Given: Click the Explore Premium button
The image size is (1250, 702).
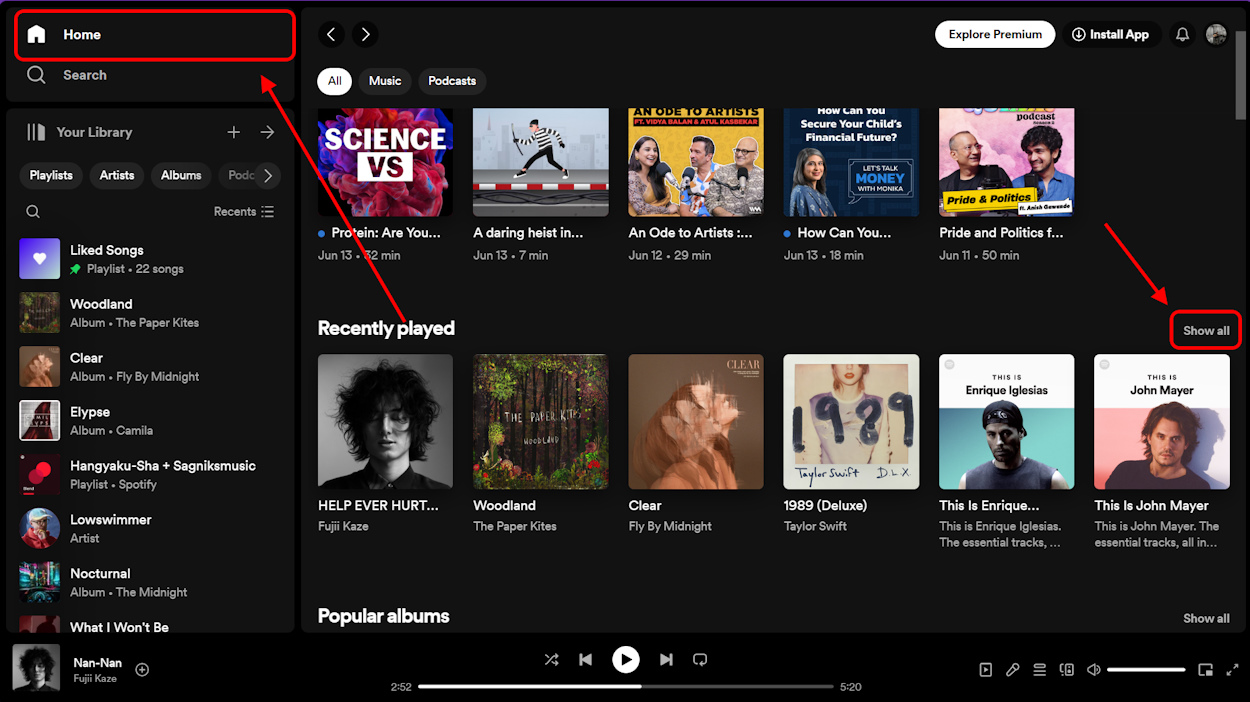Looking at the screenshot, I should coord(995,34).
